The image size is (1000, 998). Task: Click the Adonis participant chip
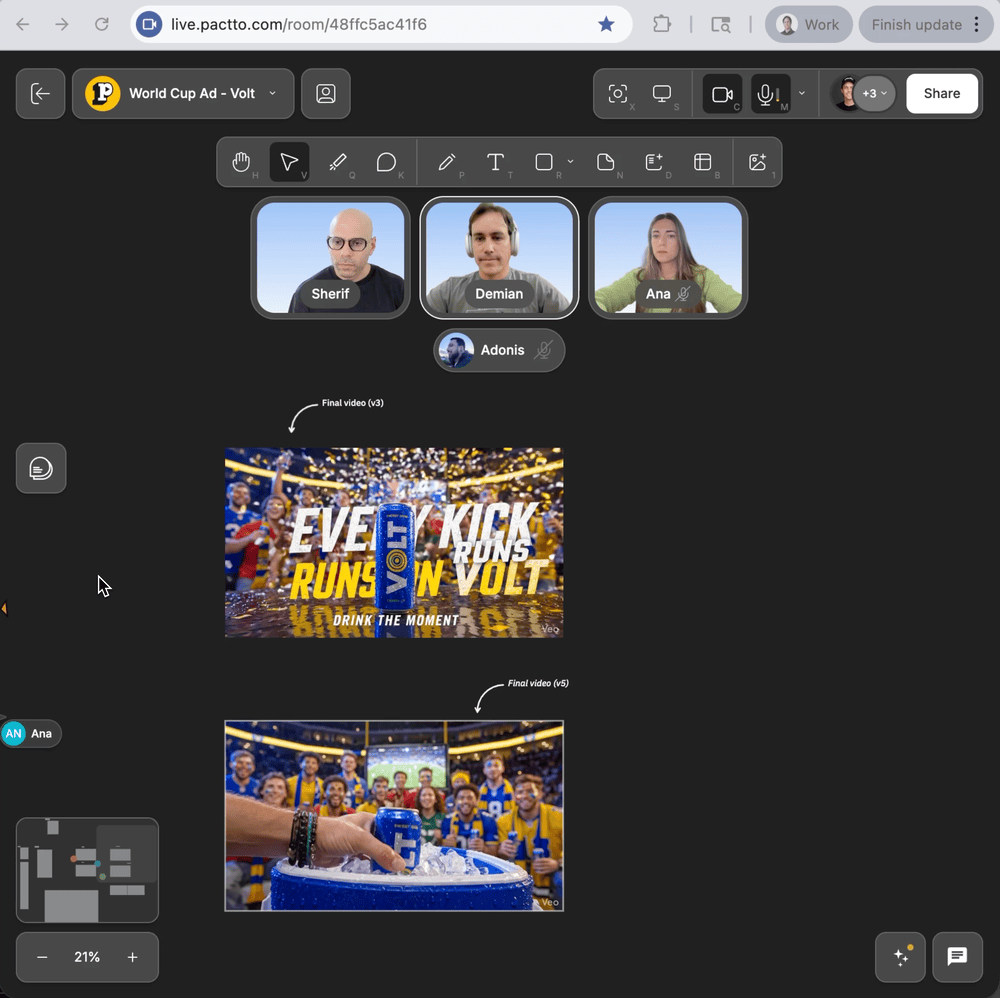point(499,350)
